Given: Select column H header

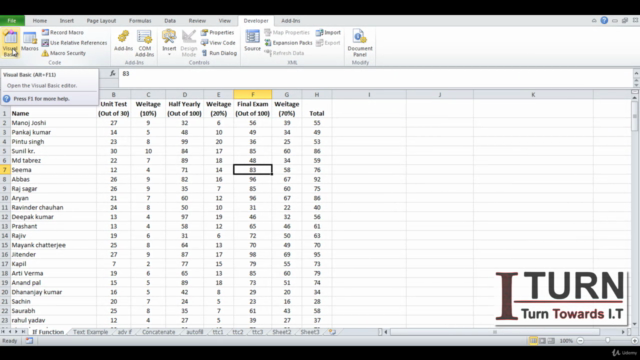Looking at the screenshot, I should (x=317, y=94).
